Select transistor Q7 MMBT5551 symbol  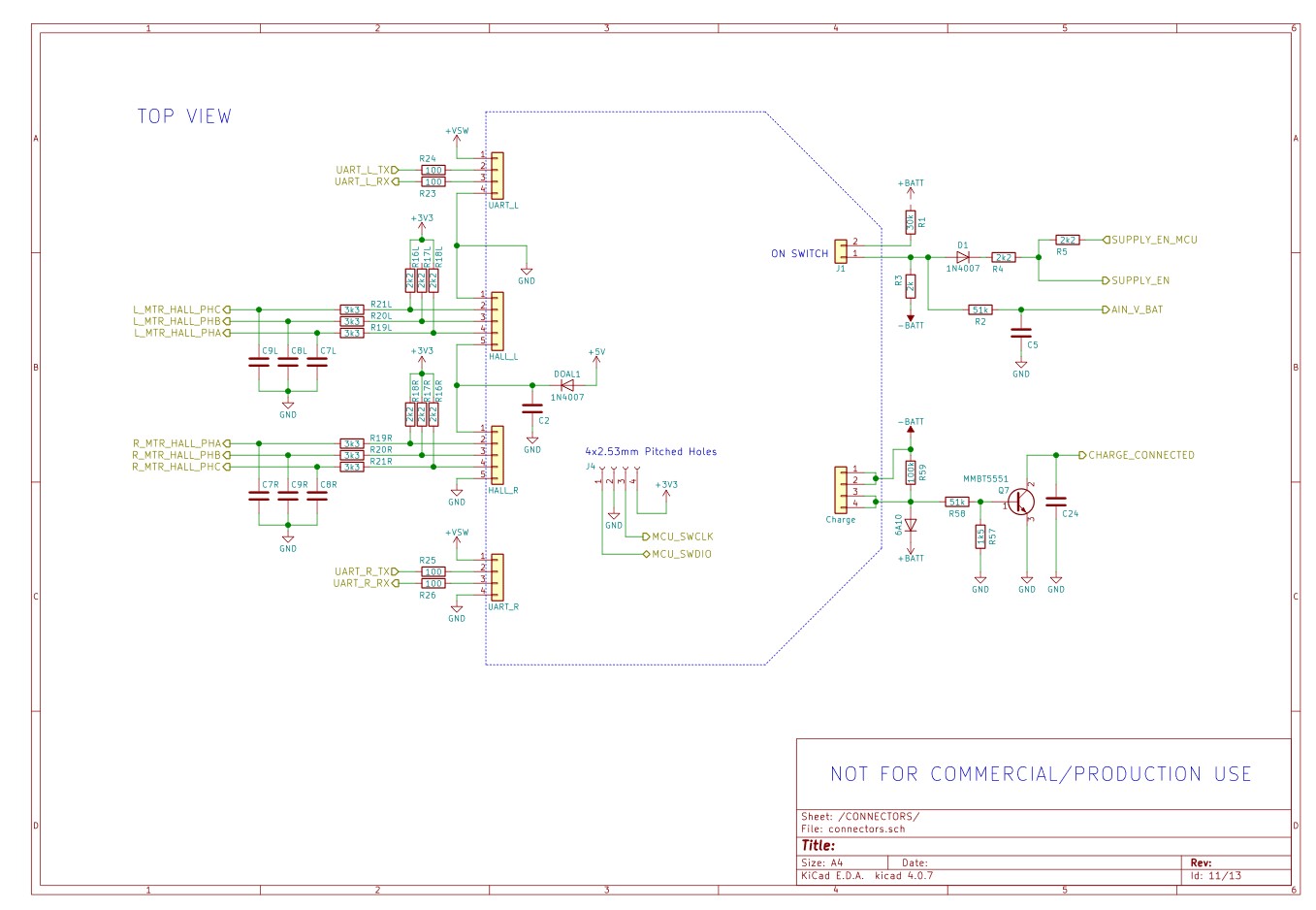point(1021,502)
